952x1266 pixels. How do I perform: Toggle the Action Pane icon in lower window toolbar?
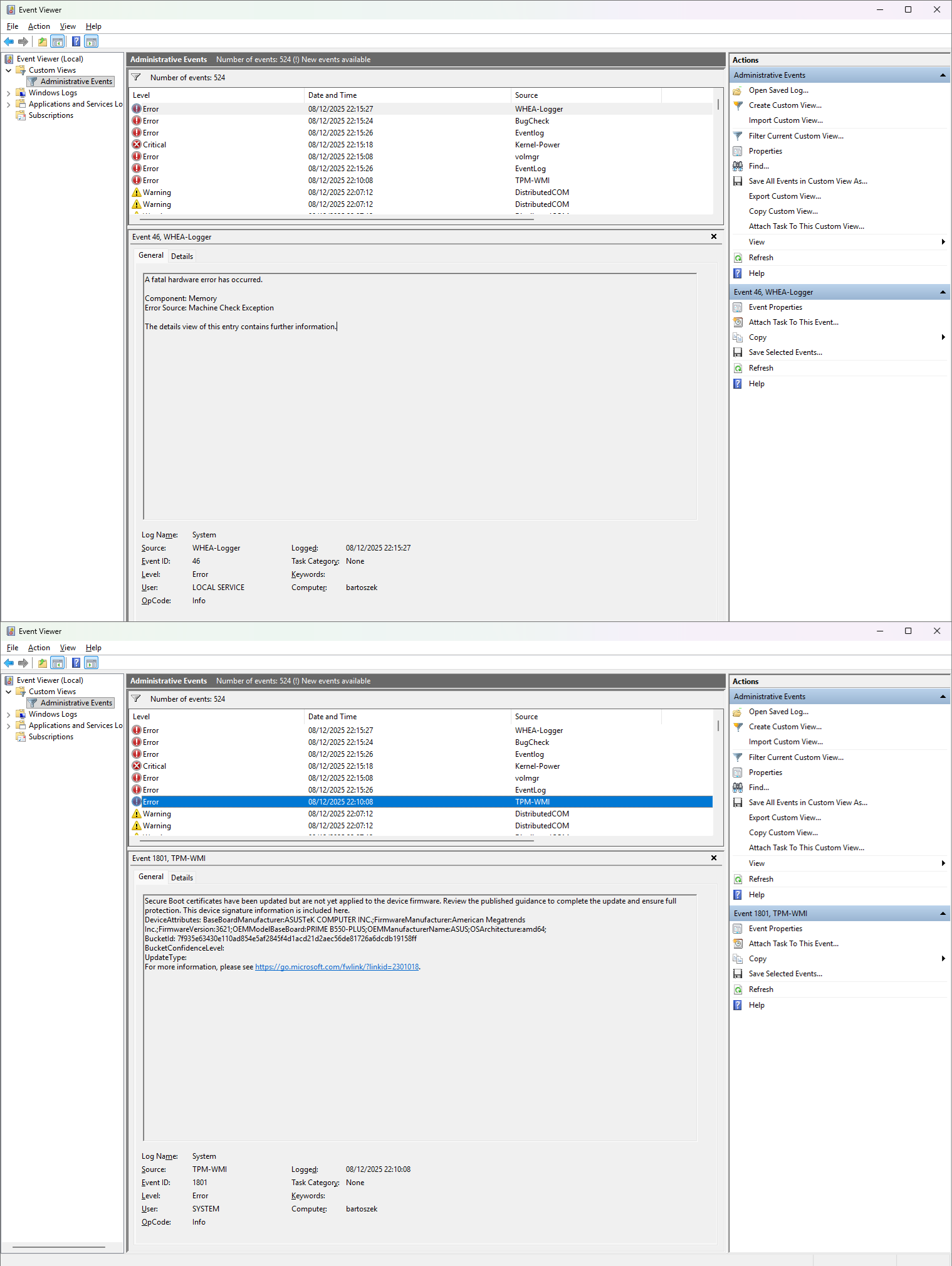(92, 663)
